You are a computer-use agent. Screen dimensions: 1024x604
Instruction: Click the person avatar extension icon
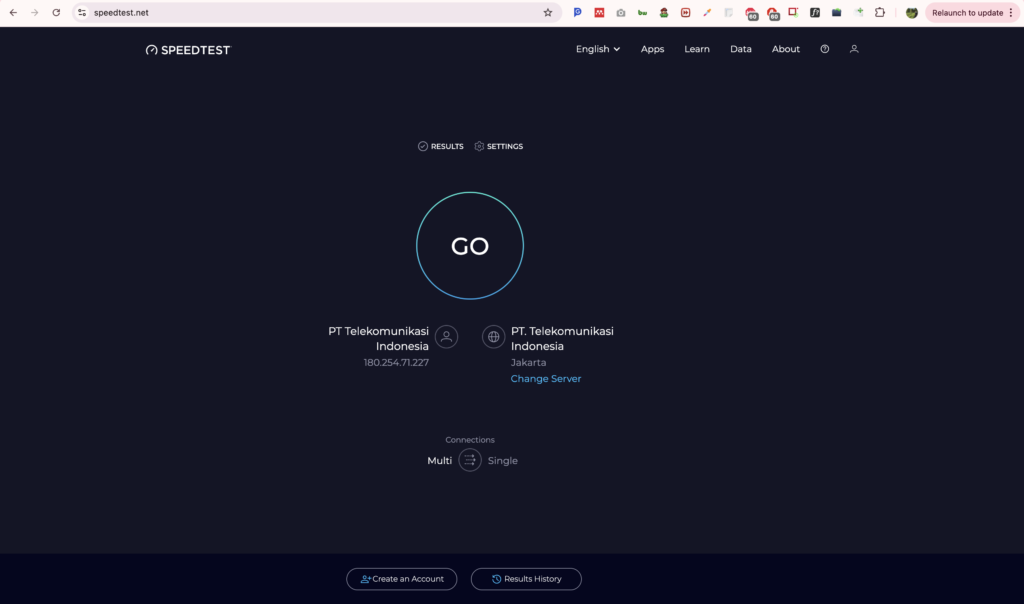point(664,12)
